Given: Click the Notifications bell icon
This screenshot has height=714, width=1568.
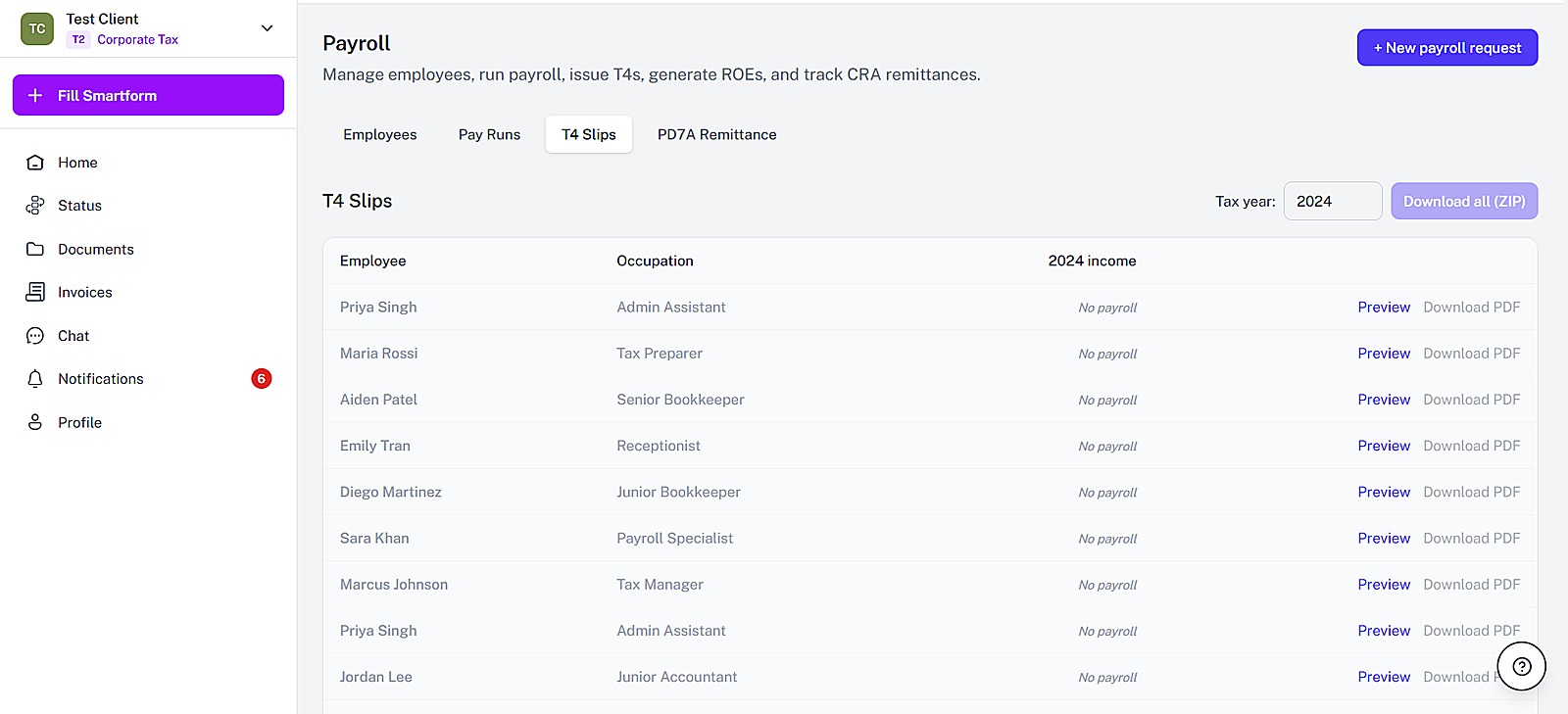Looking at the screenshot, I should click(35, 379).
